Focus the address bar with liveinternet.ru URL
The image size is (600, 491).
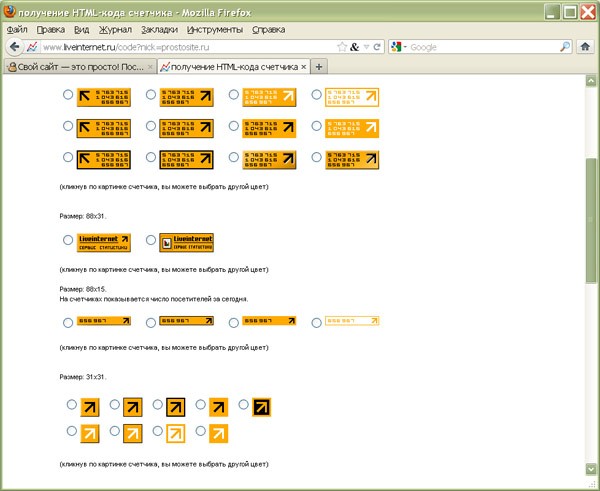188,47
